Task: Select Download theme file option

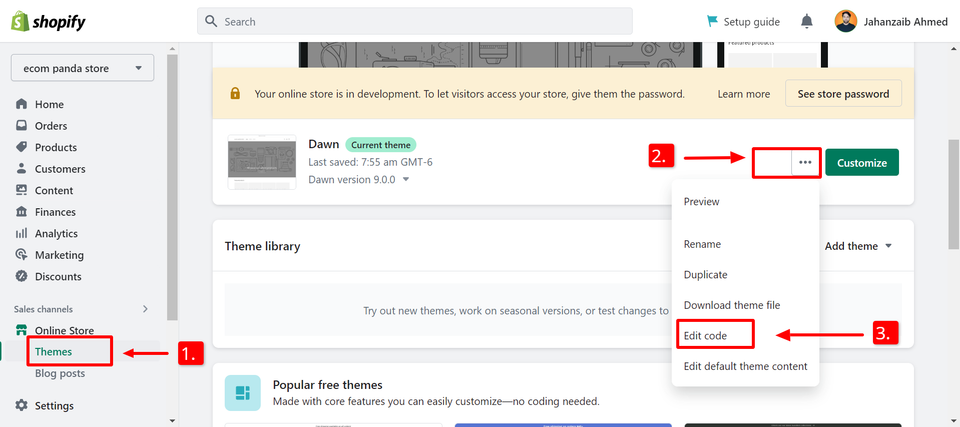Action: (732, 305)
